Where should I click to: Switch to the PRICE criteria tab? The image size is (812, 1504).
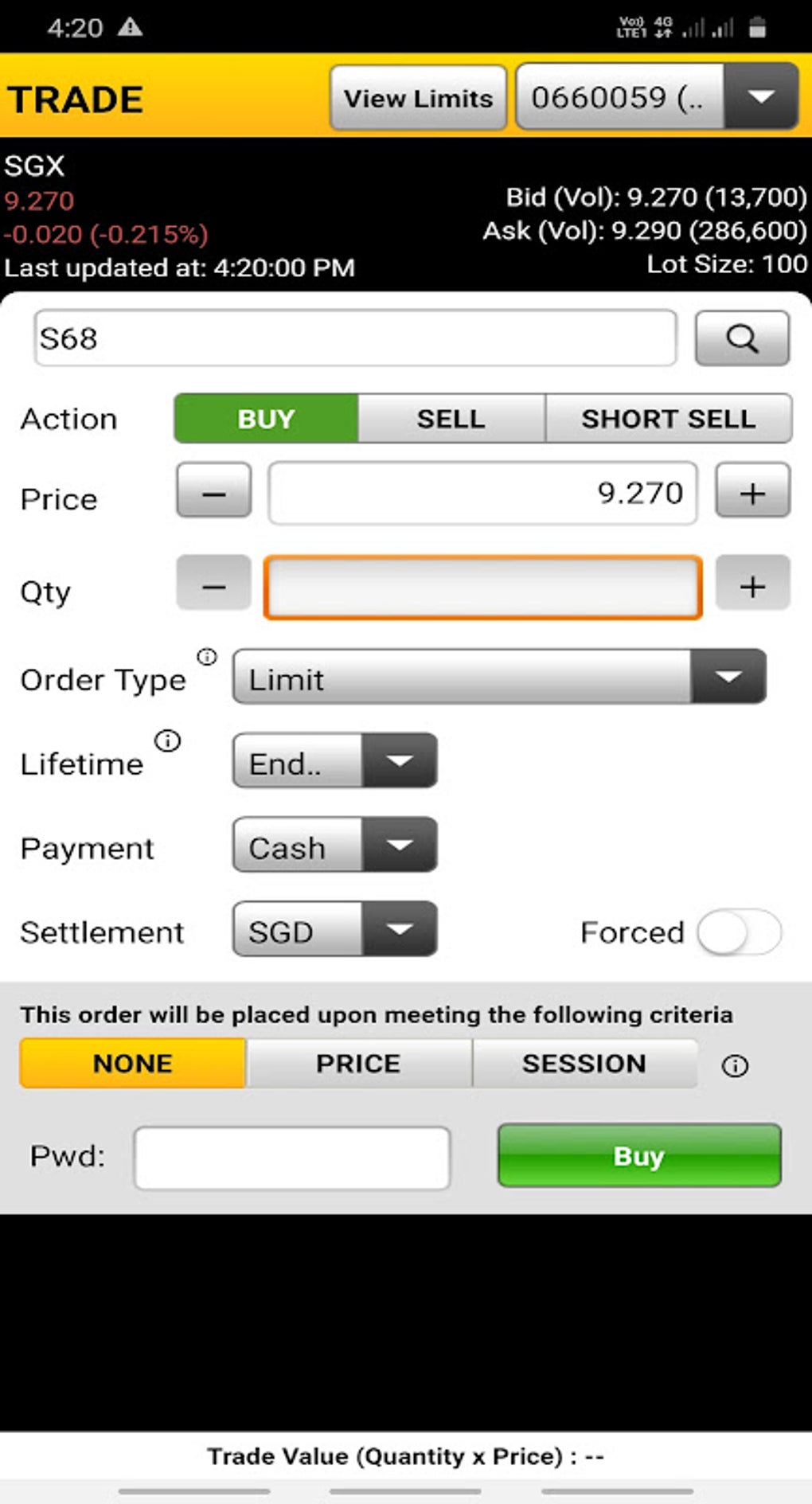[358, 1064]
